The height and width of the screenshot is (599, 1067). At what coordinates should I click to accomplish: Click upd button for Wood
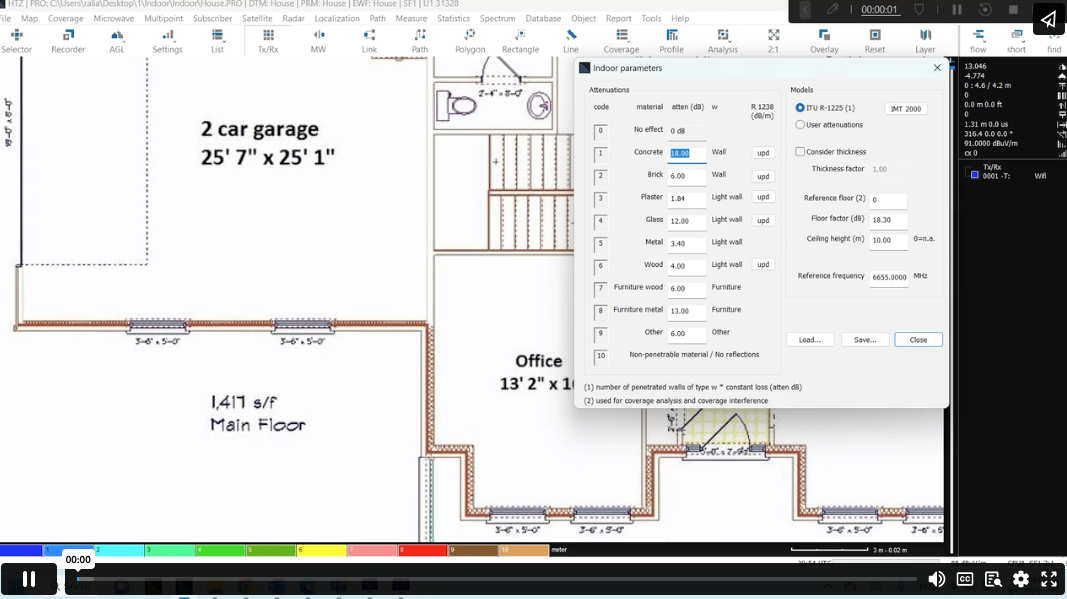764,265
